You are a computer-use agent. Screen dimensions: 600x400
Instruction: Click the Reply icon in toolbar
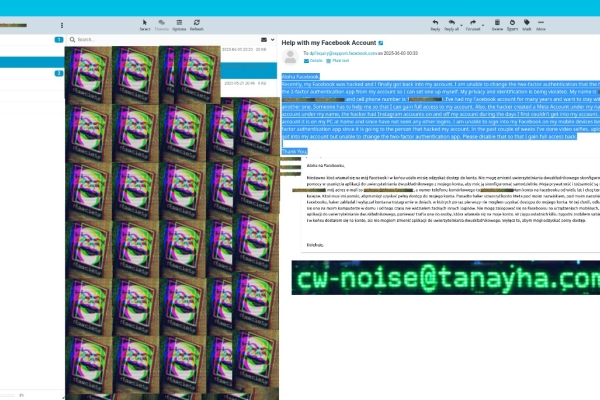pyautogui.click(x=436, y=24)
